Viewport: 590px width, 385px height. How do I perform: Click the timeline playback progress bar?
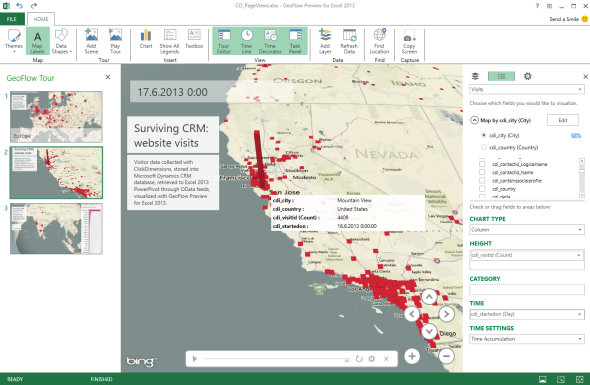pos(277,359)
